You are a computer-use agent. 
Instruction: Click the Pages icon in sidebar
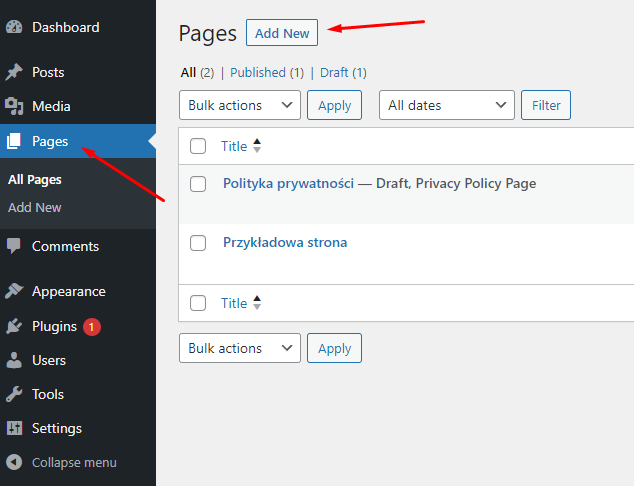coord(13,141)
